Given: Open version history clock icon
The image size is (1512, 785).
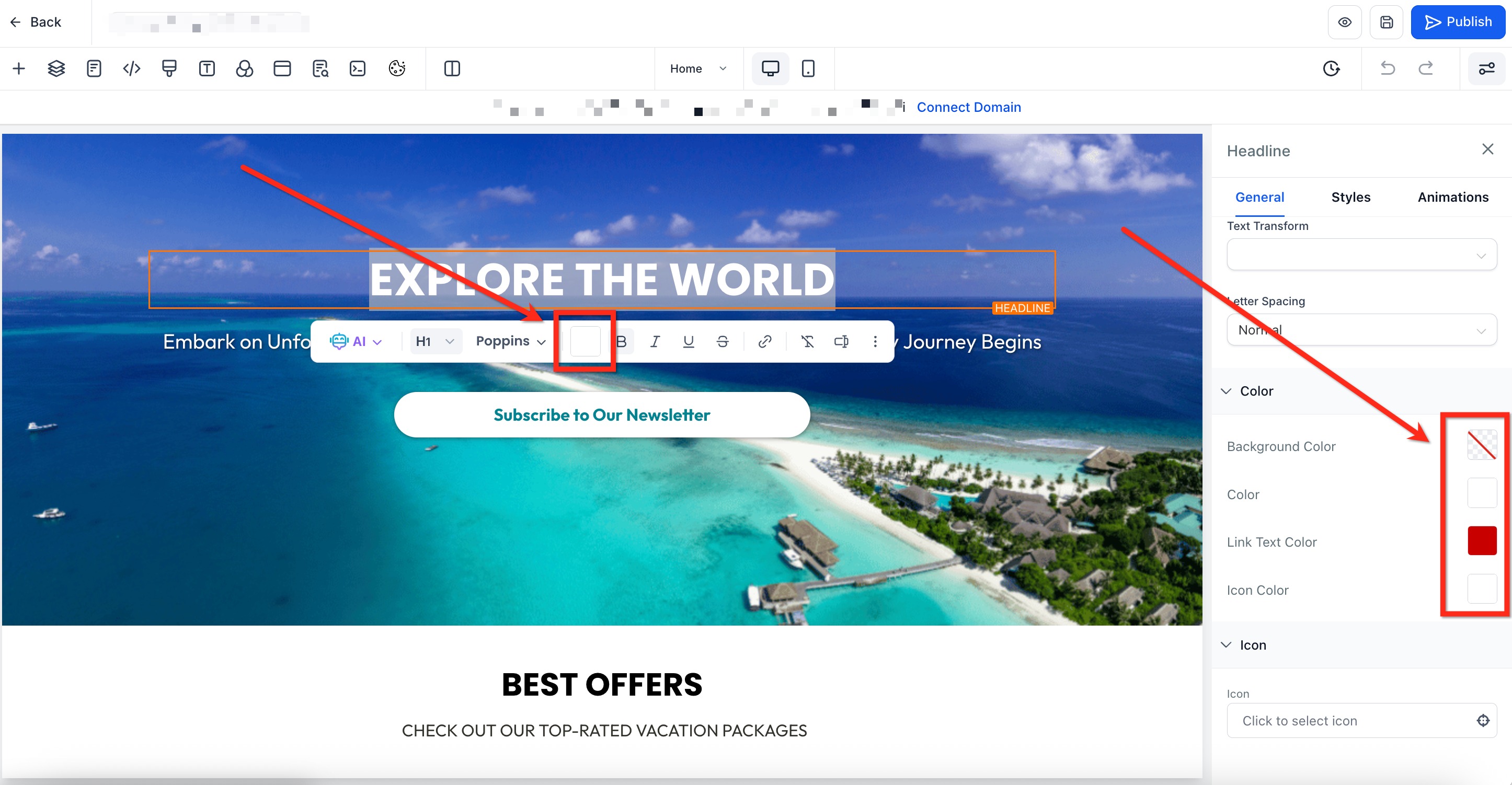Looking at the screenshot, I should click(x=1331, y=68).
